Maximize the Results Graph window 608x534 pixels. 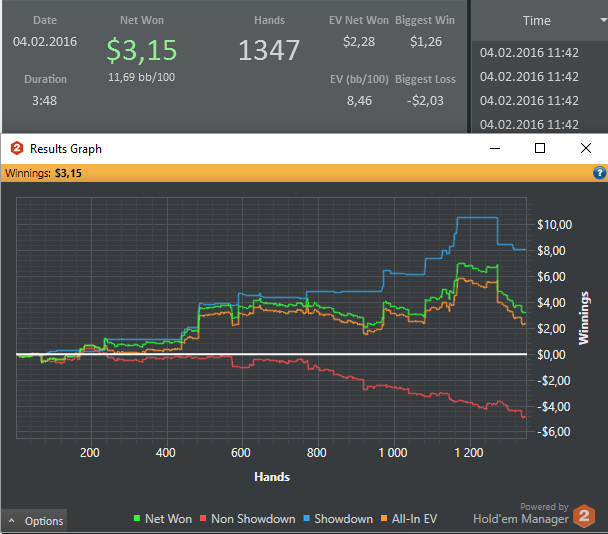[x=540, y=148]
